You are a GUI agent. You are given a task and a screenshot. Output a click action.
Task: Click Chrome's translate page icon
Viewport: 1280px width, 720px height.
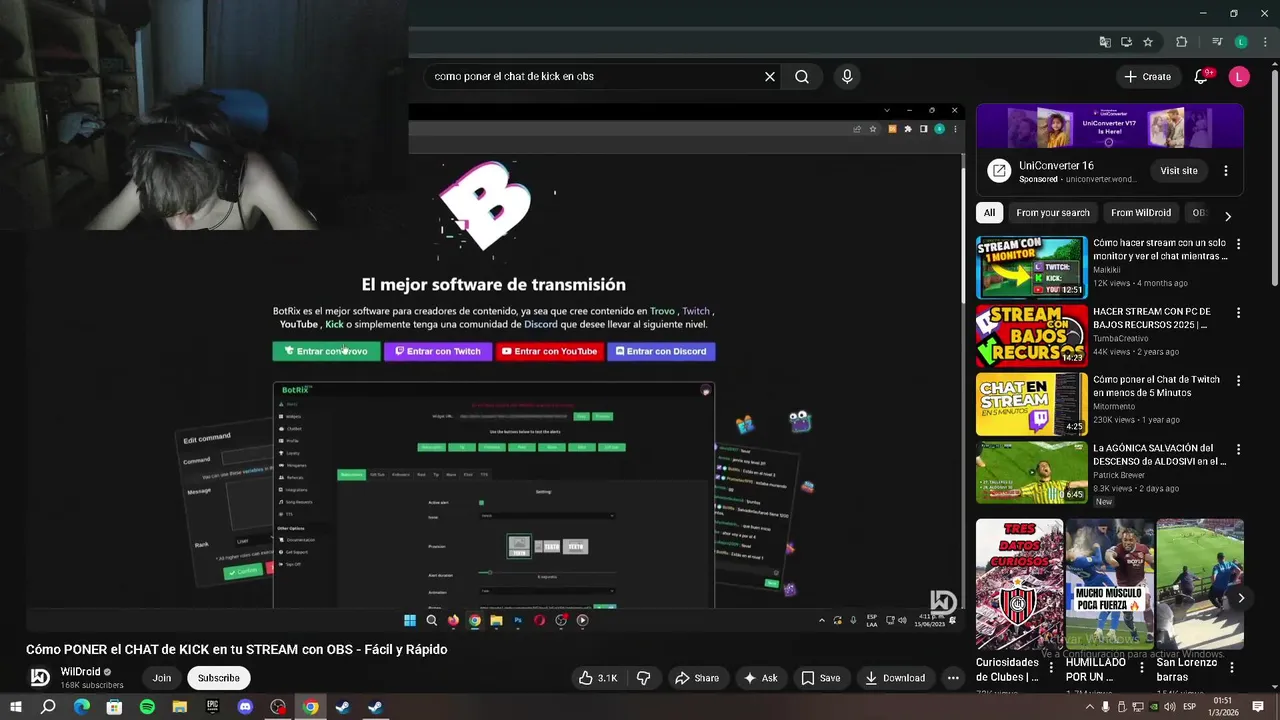[x=1105, y=42]
